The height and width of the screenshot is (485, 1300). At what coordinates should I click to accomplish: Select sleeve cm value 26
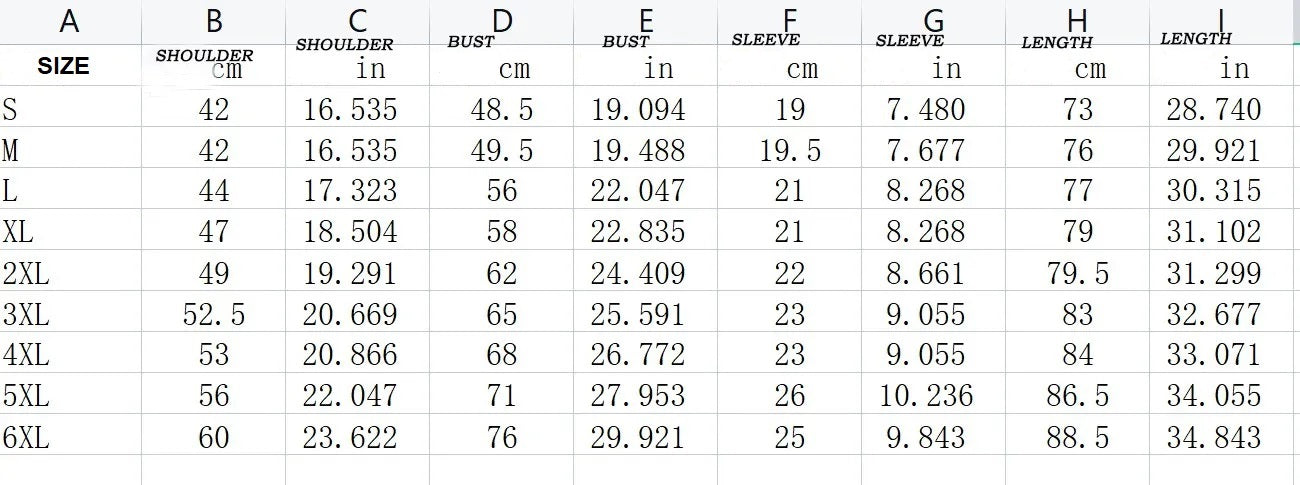(x=790, y=396)
